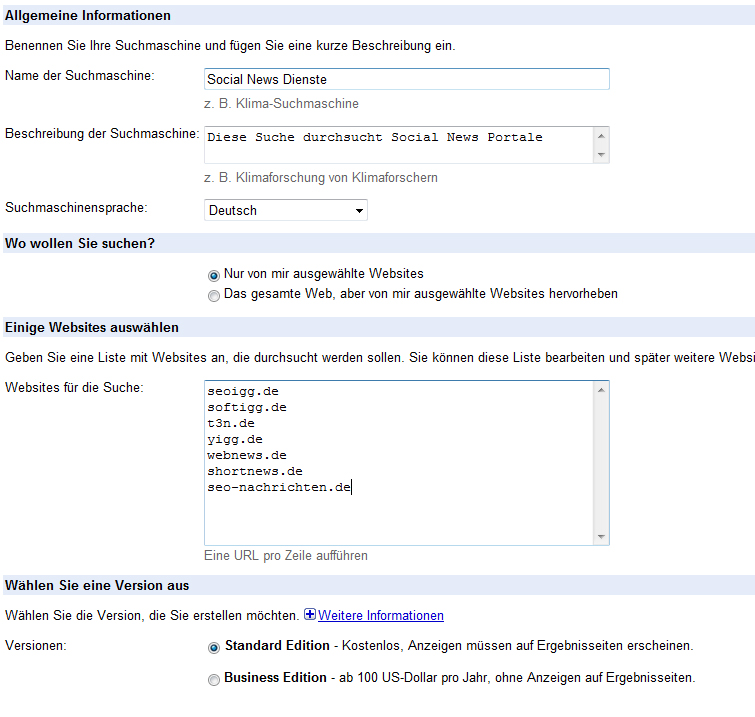Click the Name der Suchmaschine input field
Image resolution: width=755 pixels, height=717 pixels.
click(407, 79)
